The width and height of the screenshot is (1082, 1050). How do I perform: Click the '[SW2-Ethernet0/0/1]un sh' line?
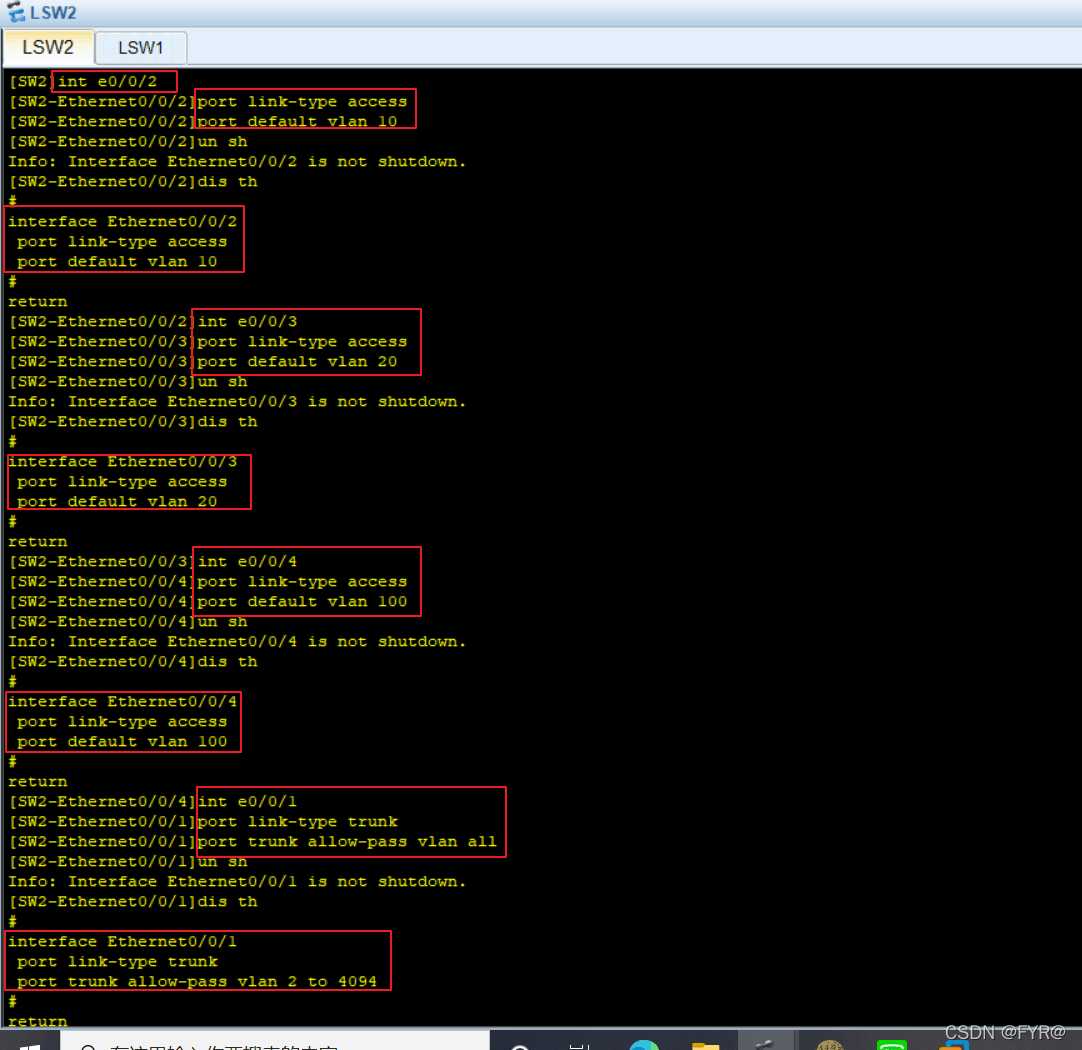tap(128, 862)
